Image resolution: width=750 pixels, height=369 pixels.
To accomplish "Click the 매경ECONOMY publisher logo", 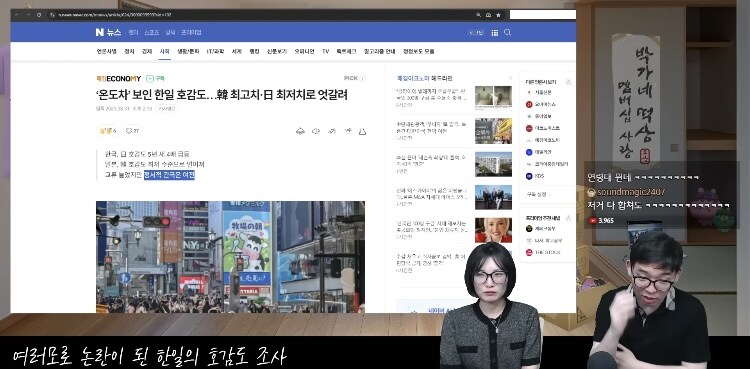I will click(119, 78).
